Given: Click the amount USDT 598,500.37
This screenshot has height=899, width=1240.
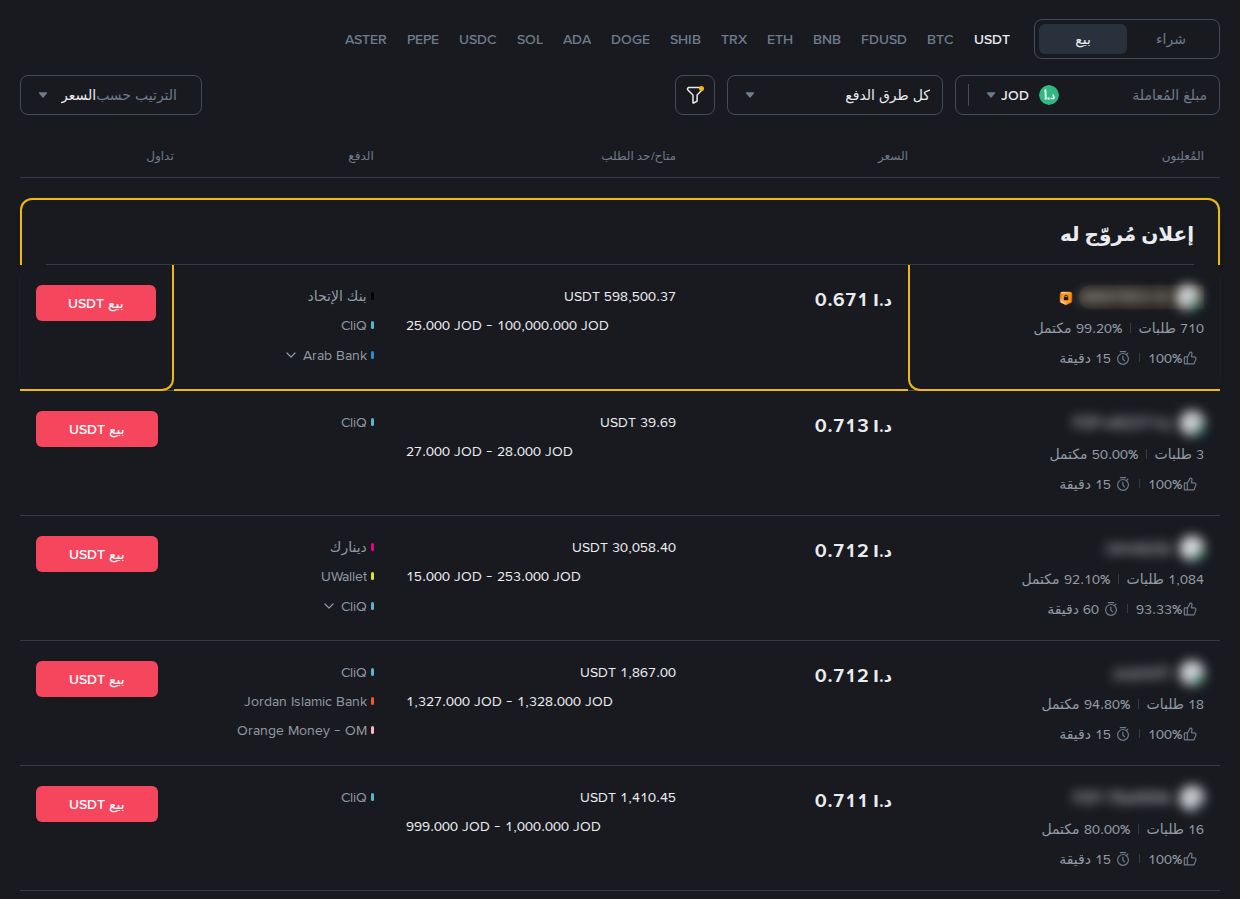Looking at the screenshot, I should (620, 296).
